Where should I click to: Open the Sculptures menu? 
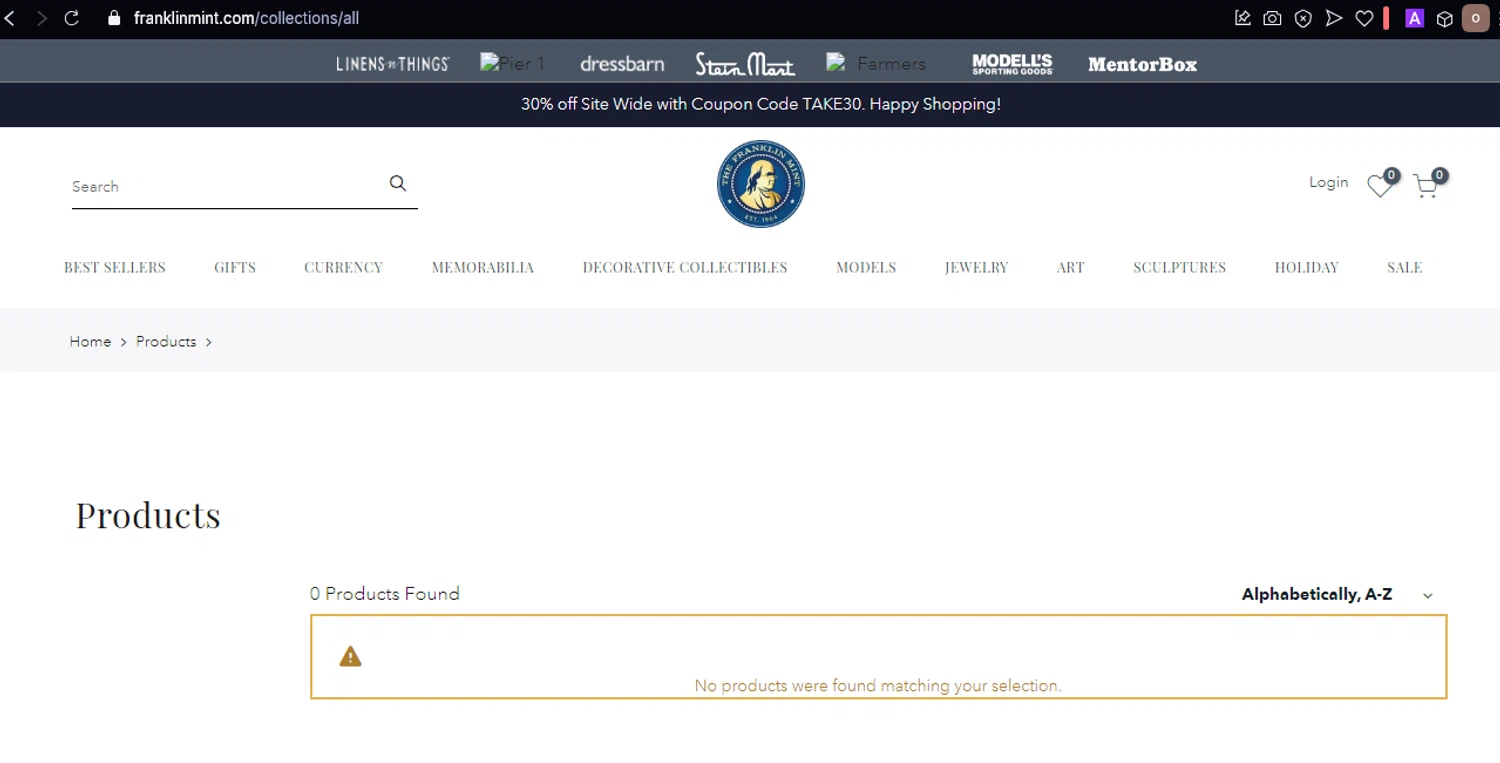1179,267
